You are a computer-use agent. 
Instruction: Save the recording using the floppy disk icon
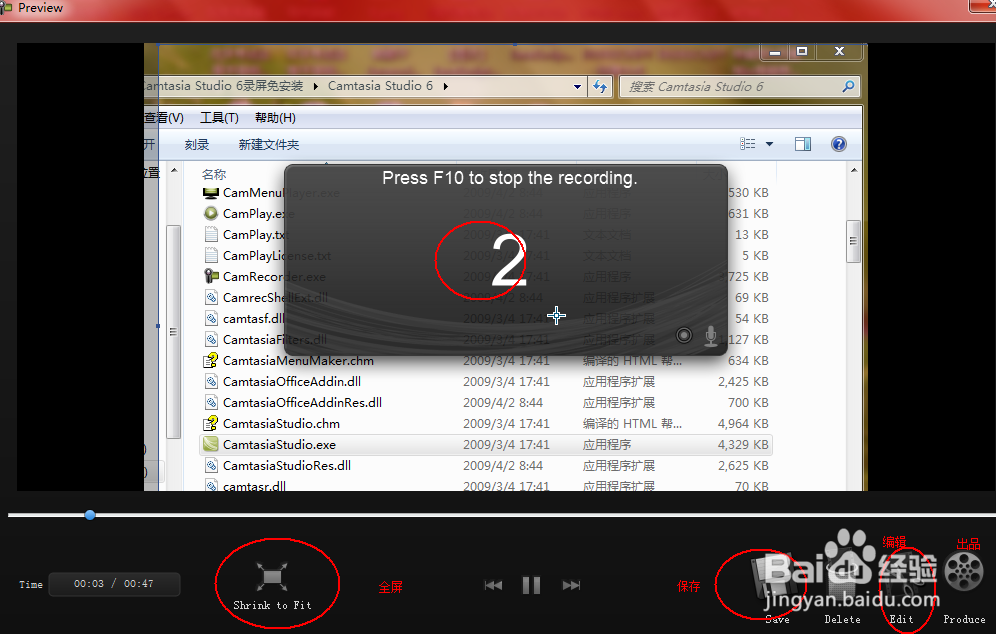tap(770, 578)
